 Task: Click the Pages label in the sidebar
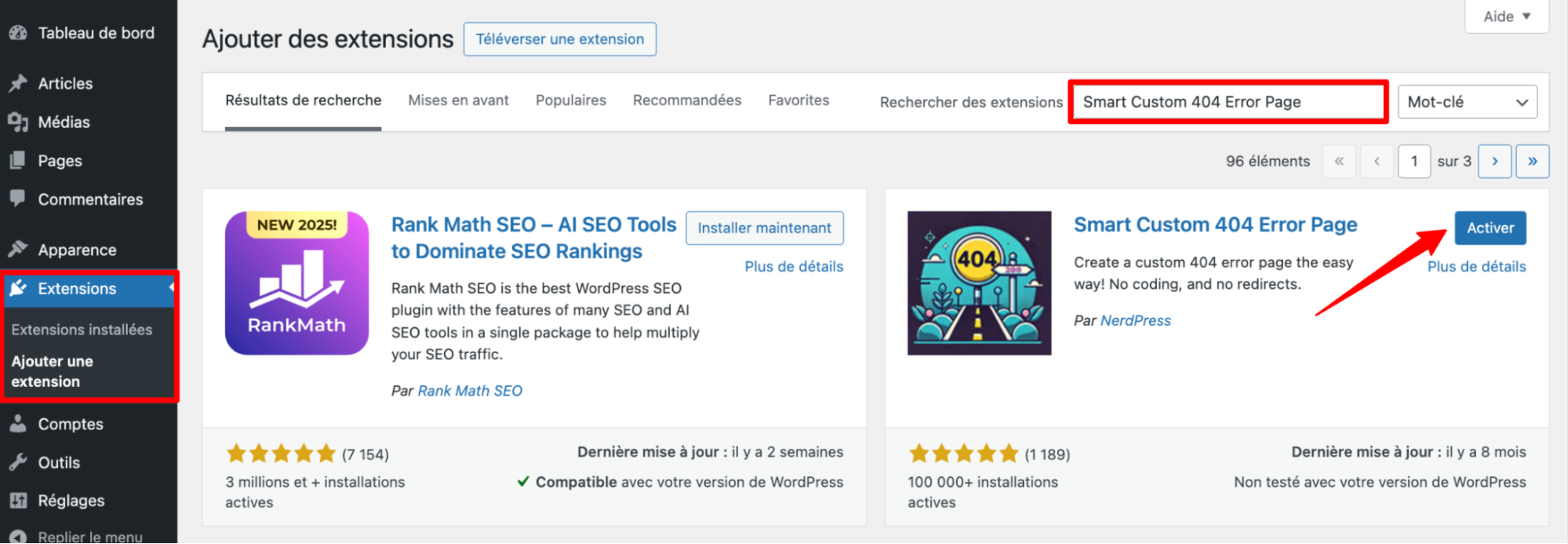[x=60, y=160]
